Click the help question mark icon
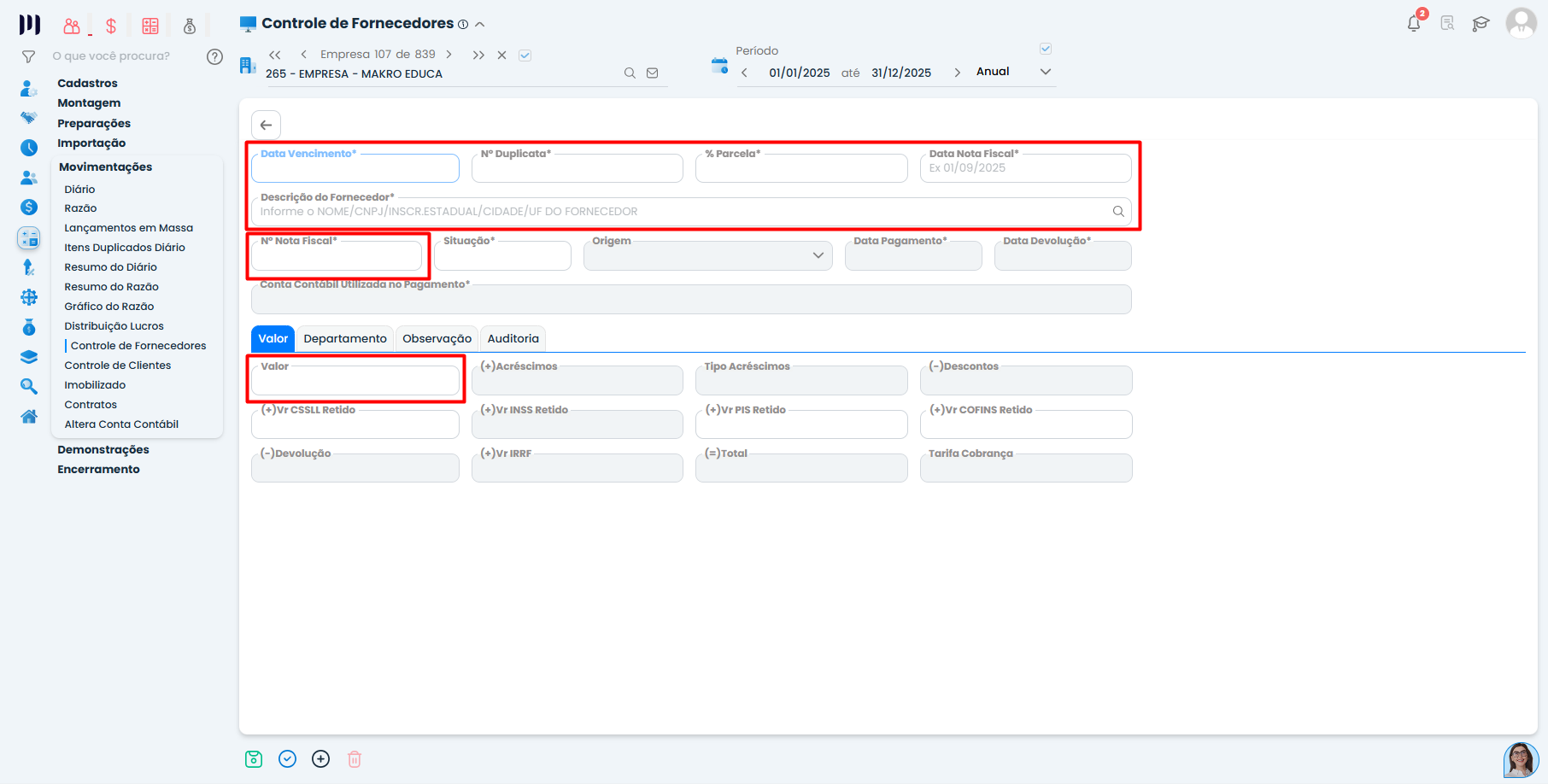 coord(214,56)
